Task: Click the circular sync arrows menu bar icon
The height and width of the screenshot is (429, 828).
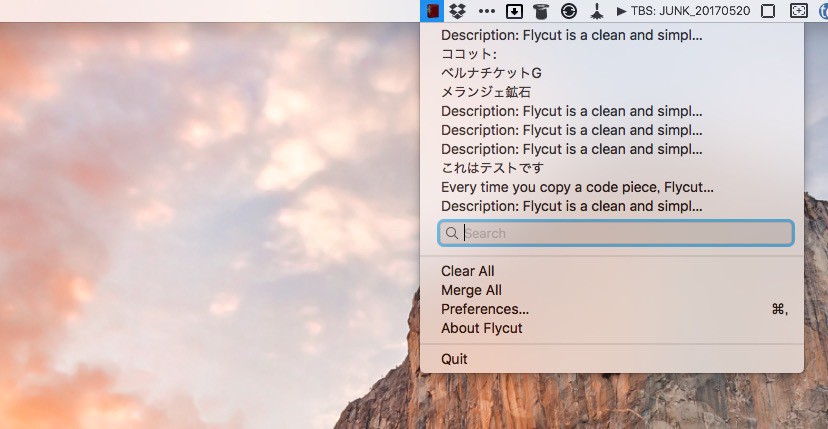Action: [x=569, y=11]
